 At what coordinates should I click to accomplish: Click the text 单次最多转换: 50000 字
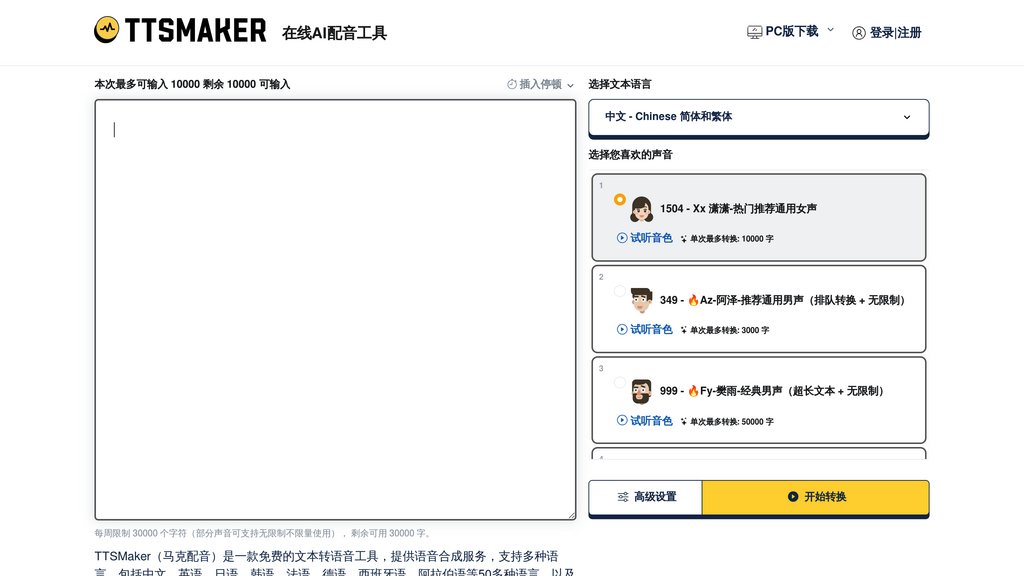(x=731, y=422)
